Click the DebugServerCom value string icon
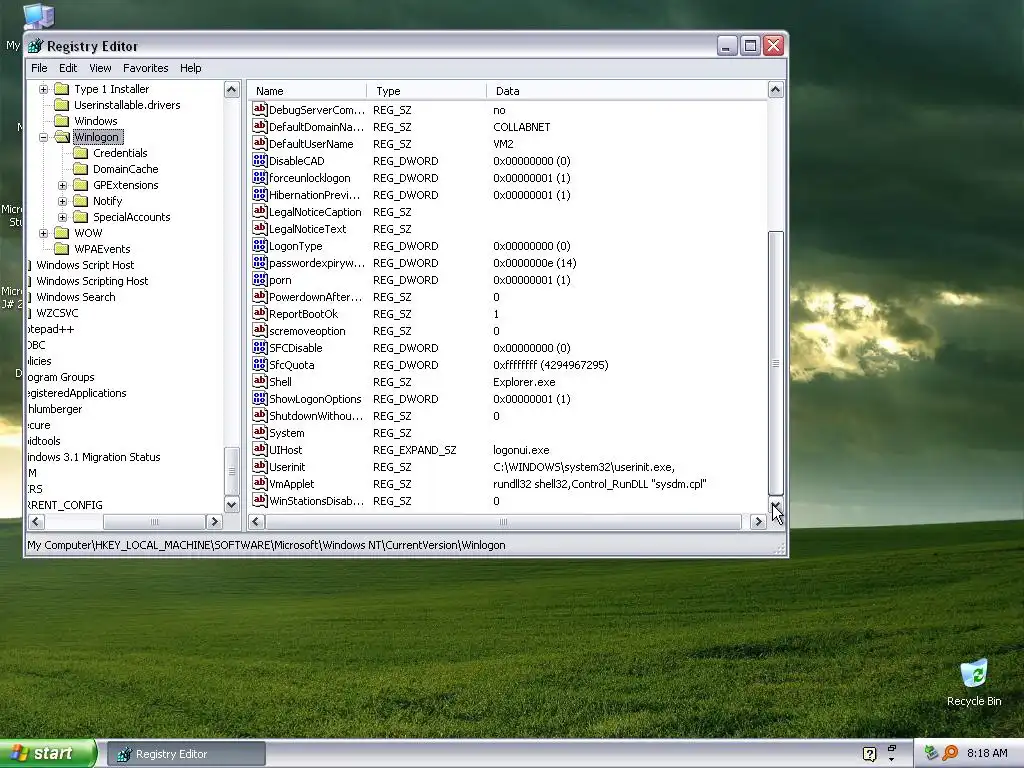 [x=259, y=110]
